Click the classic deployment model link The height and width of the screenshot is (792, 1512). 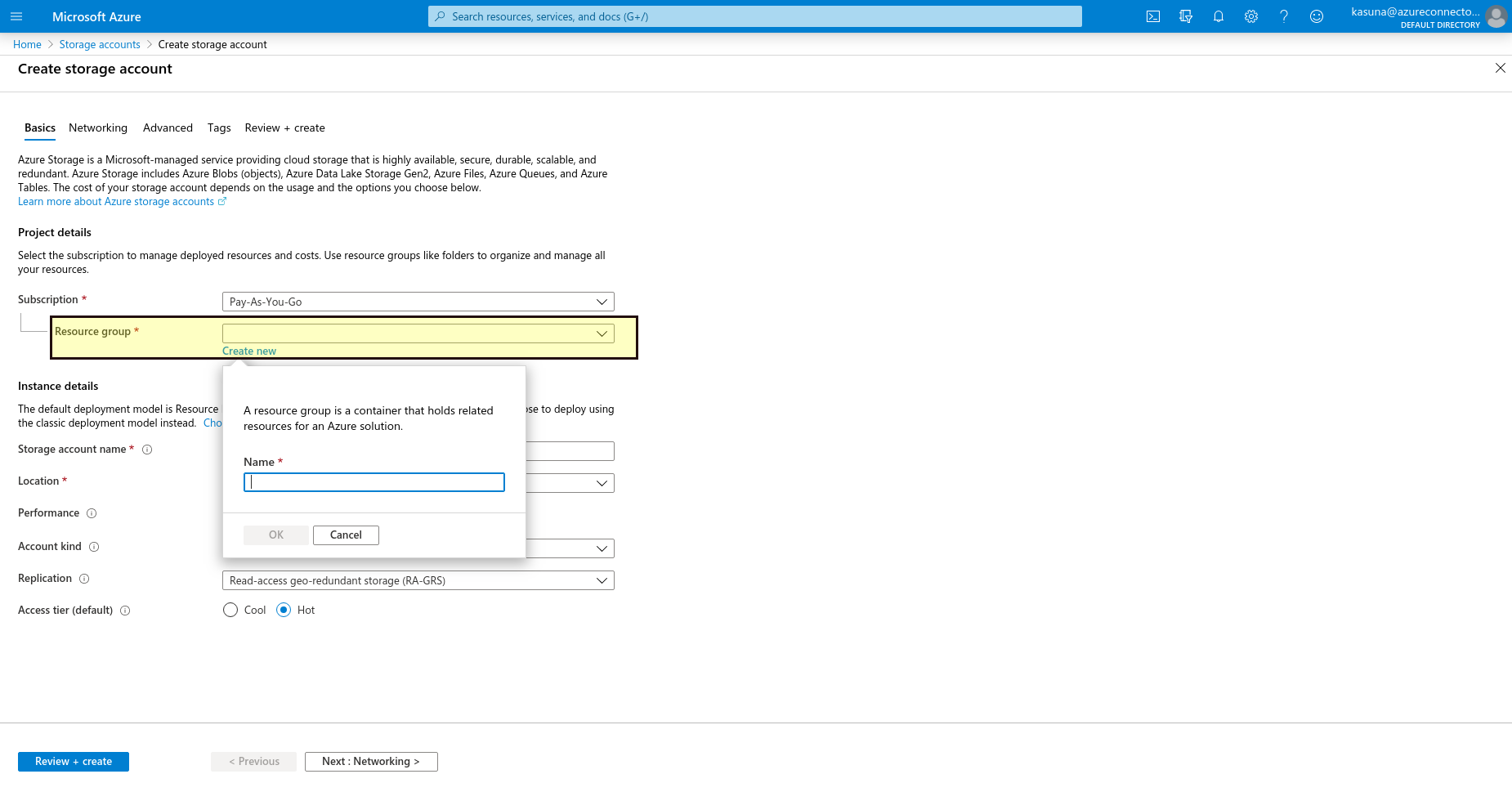tap(212, 423)
